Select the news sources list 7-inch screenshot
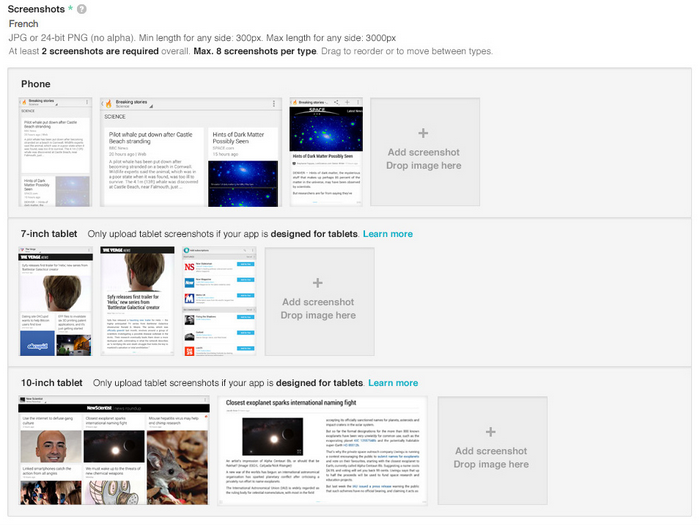 point(216,302)
